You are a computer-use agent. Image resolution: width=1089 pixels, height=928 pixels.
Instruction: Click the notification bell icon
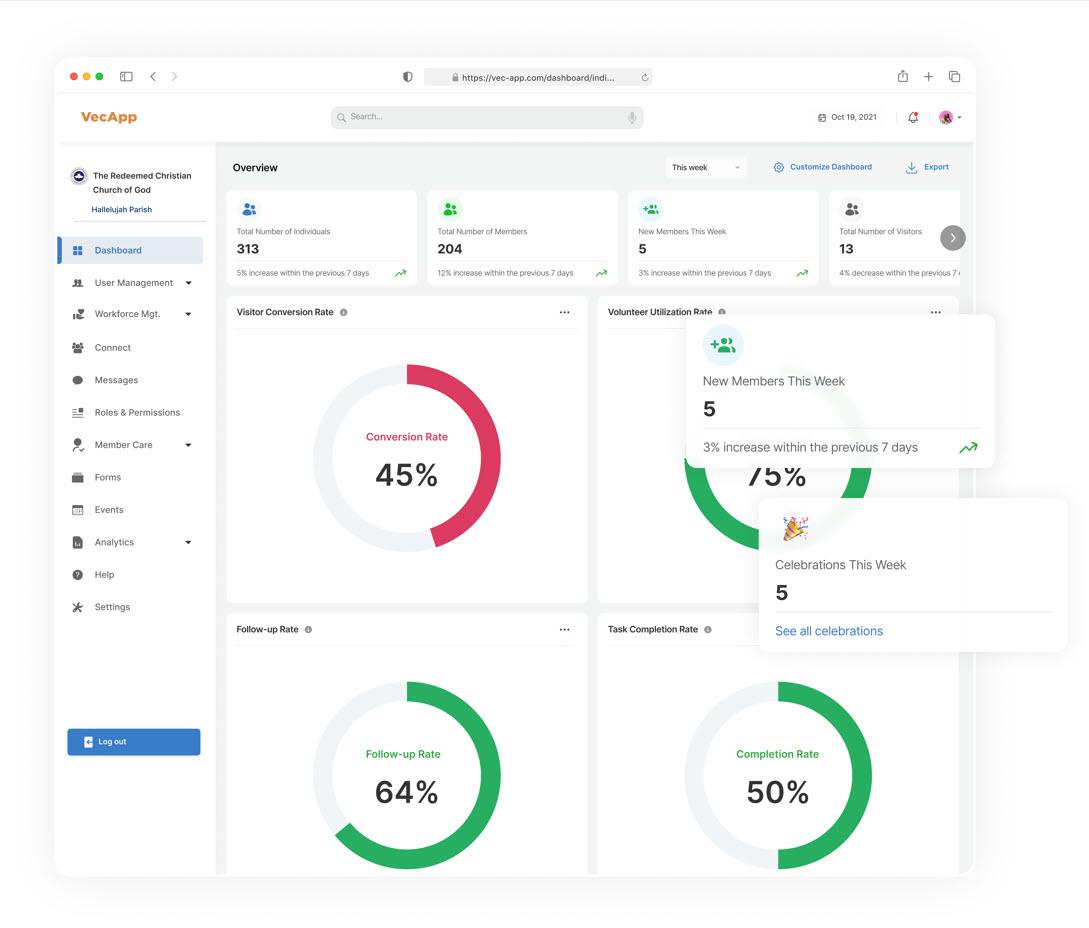coord(913,117)
